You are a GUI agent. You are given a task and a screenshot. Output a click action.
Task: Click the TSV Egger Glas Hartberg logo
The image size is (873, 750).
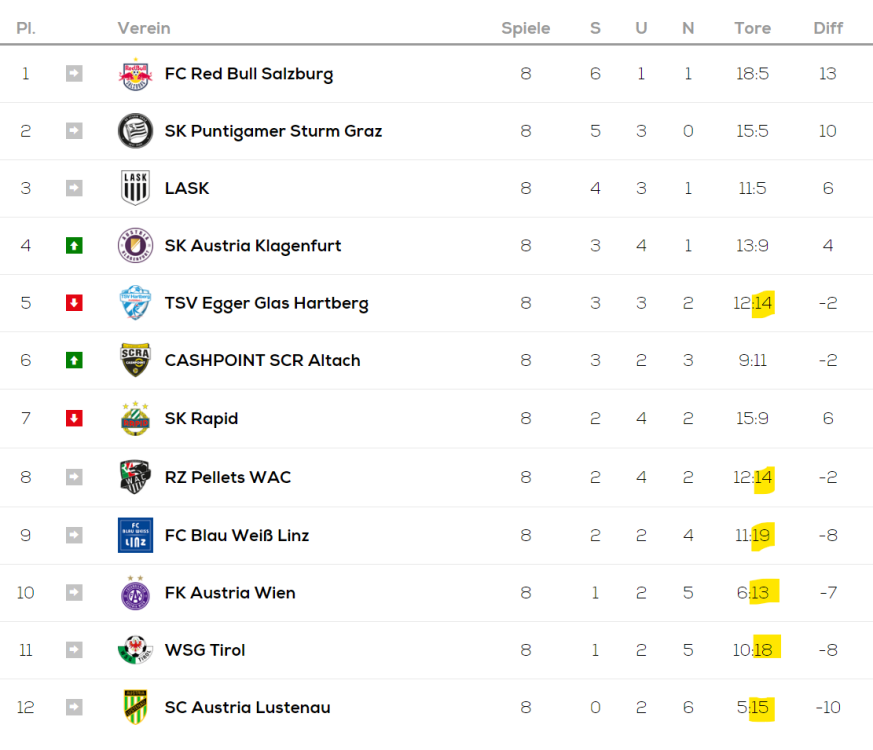[x=135, y=303]
